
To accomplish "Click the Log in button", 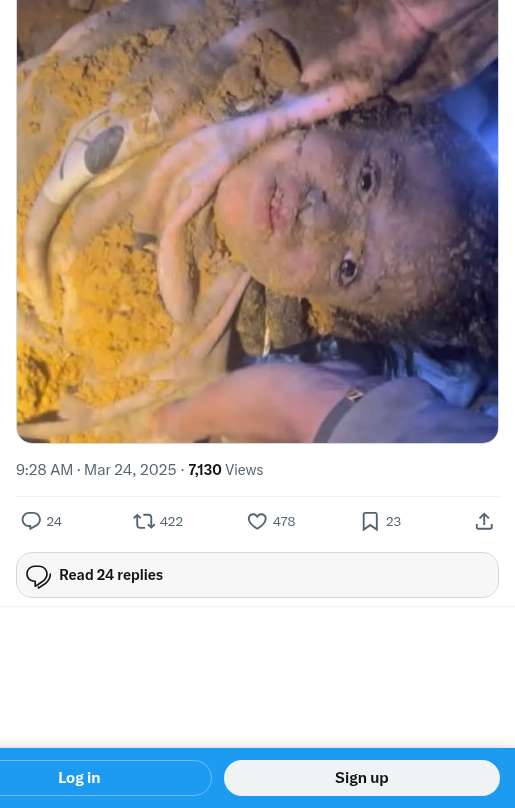I will (x=79, y=778).
